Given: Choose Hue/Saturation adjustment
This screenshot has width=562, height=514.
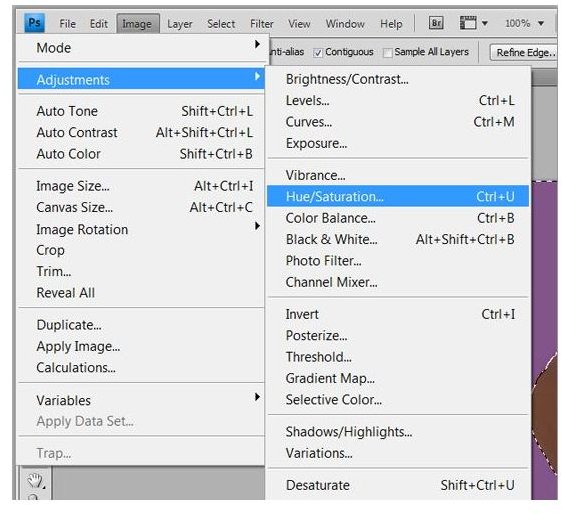Looking at the screenshot, I should (398, 196).
